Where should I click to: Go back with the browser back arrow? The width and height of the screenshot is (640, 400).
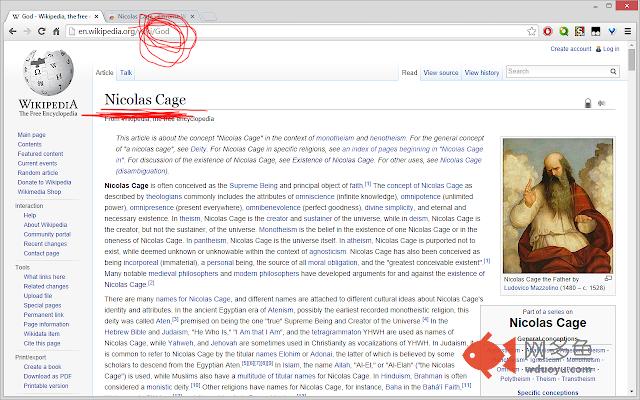[12, 31]
